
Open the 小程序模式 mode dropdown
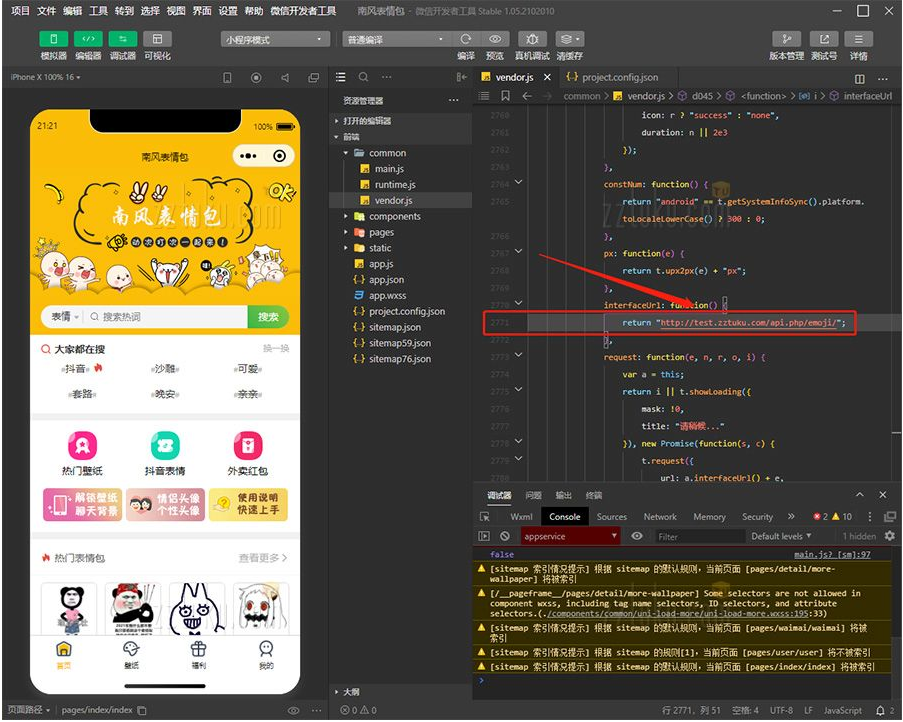coord(275,39)
